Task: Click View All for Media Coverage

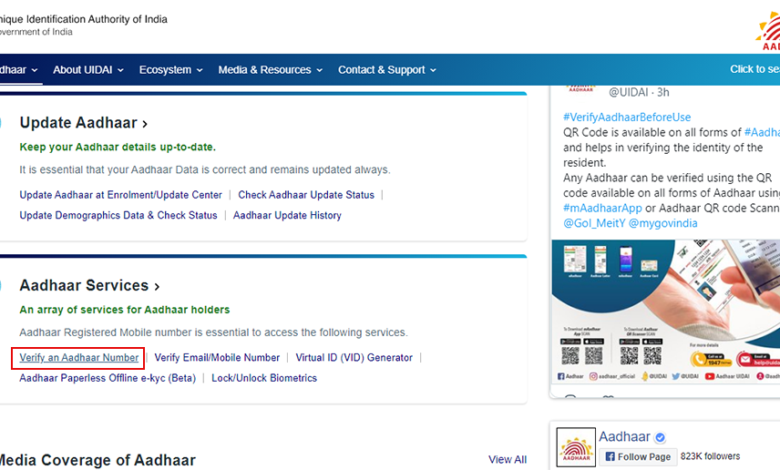Action: 507,460
